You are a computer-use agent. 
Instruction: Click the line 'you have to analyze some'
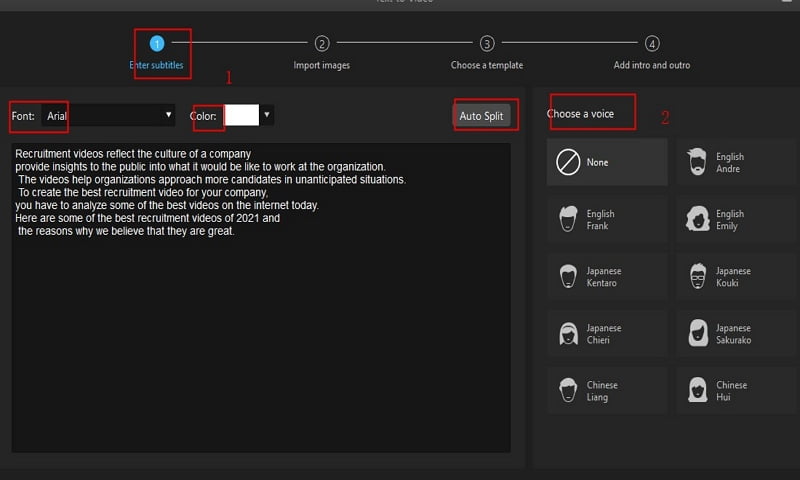click(x=167, y=205)
